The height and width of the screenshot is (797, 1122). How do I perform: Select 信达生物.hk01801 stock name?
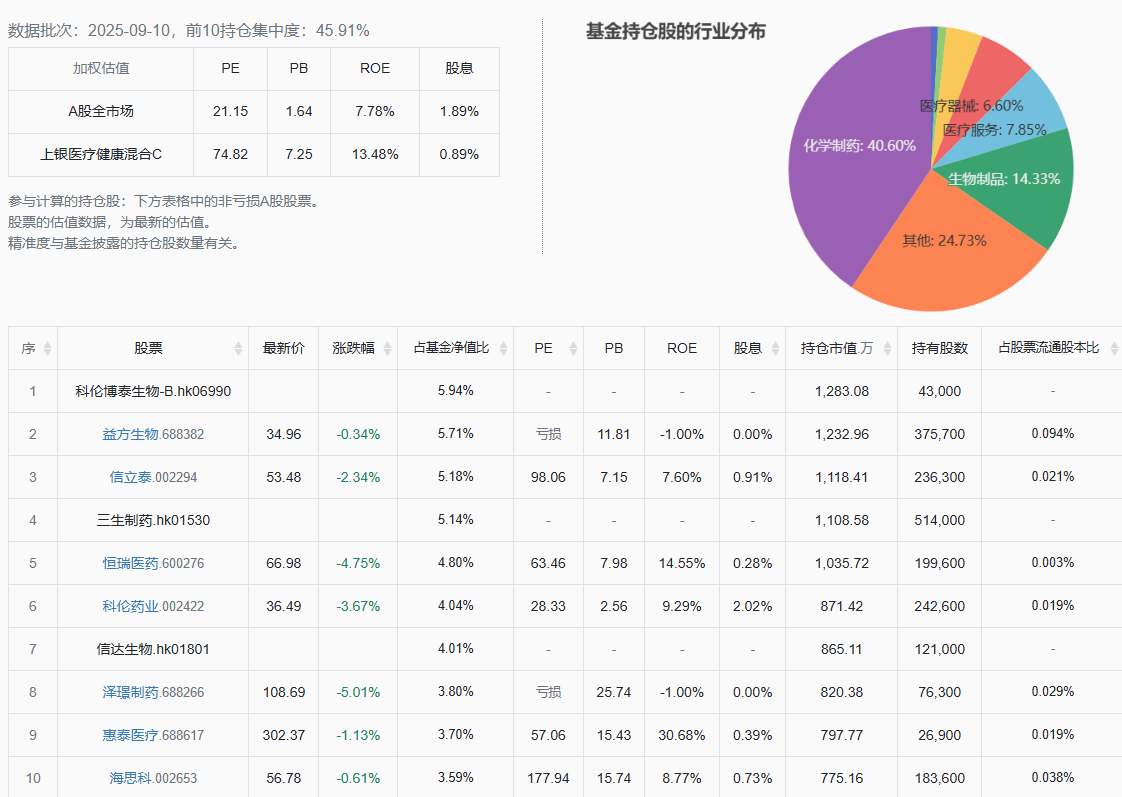pos(153,649)
